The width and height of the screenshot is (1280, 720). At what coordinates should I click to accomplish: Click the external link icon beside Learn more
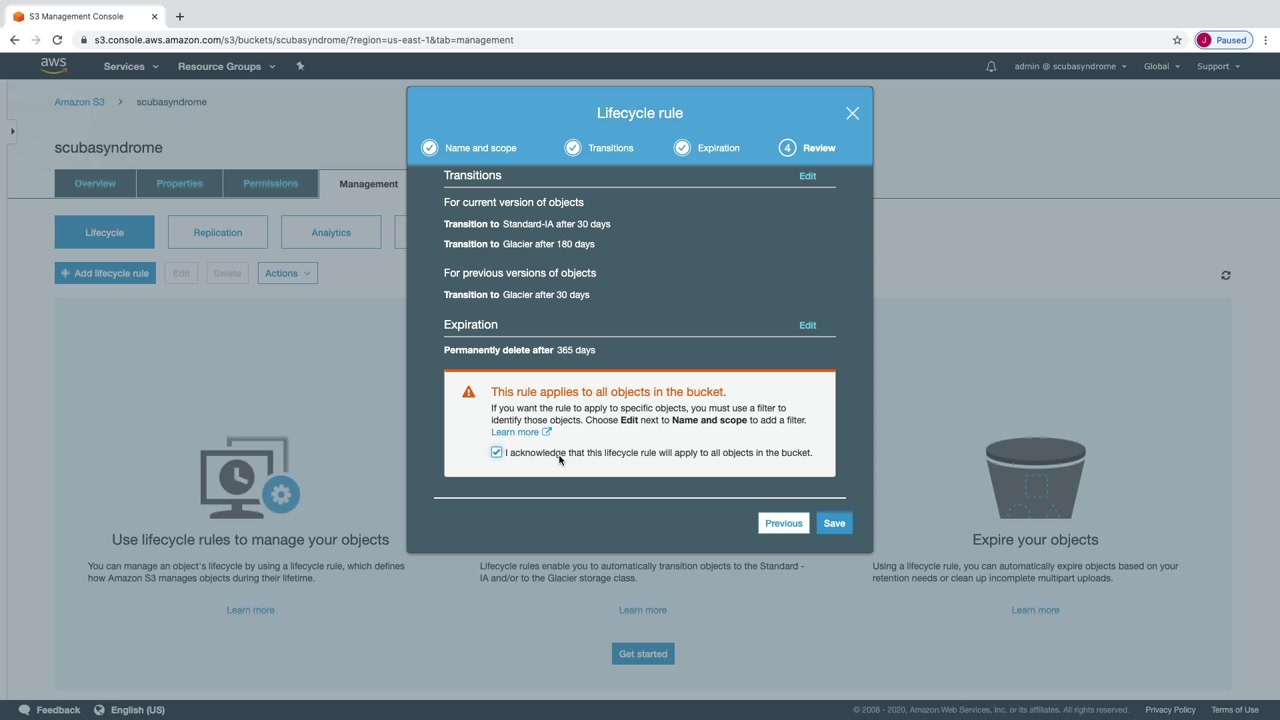546,432
